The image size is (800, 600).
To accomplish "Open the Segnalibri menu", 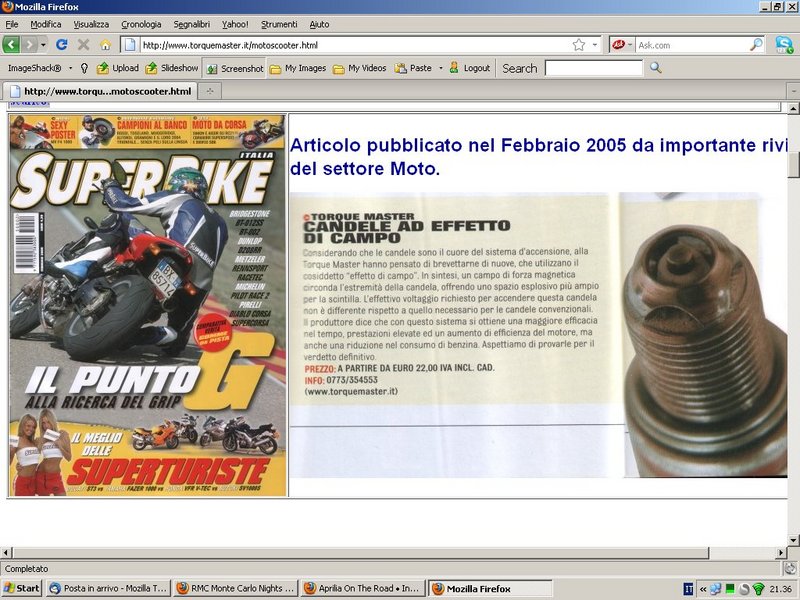I will pyautogui.click(x=191, y=24).
